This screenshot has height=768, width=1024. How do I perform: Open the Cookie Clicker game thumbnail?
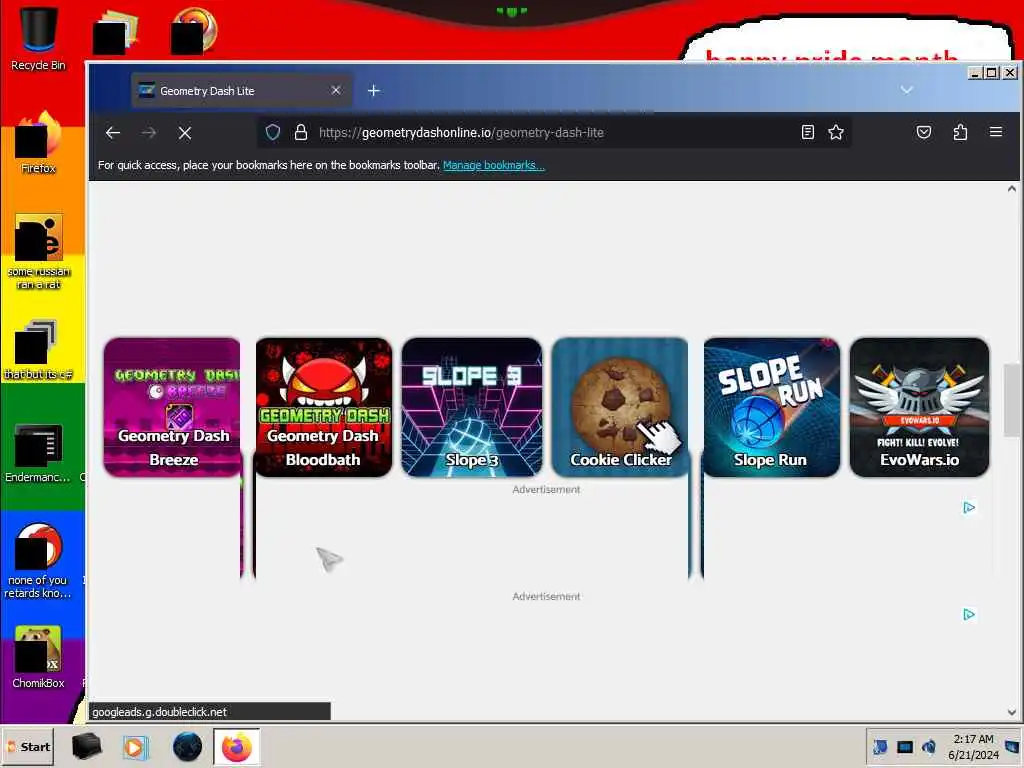[x=620, y=407]
